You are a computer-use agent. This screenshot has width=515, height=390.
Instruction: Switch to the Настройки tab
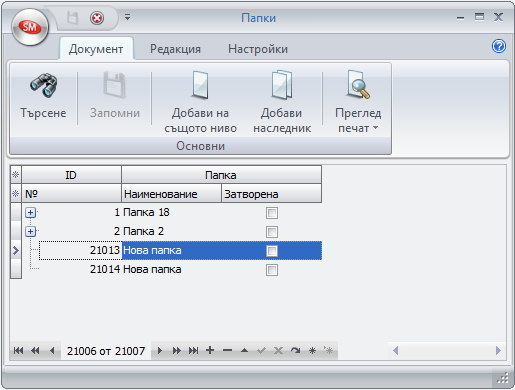coord(258,49)
